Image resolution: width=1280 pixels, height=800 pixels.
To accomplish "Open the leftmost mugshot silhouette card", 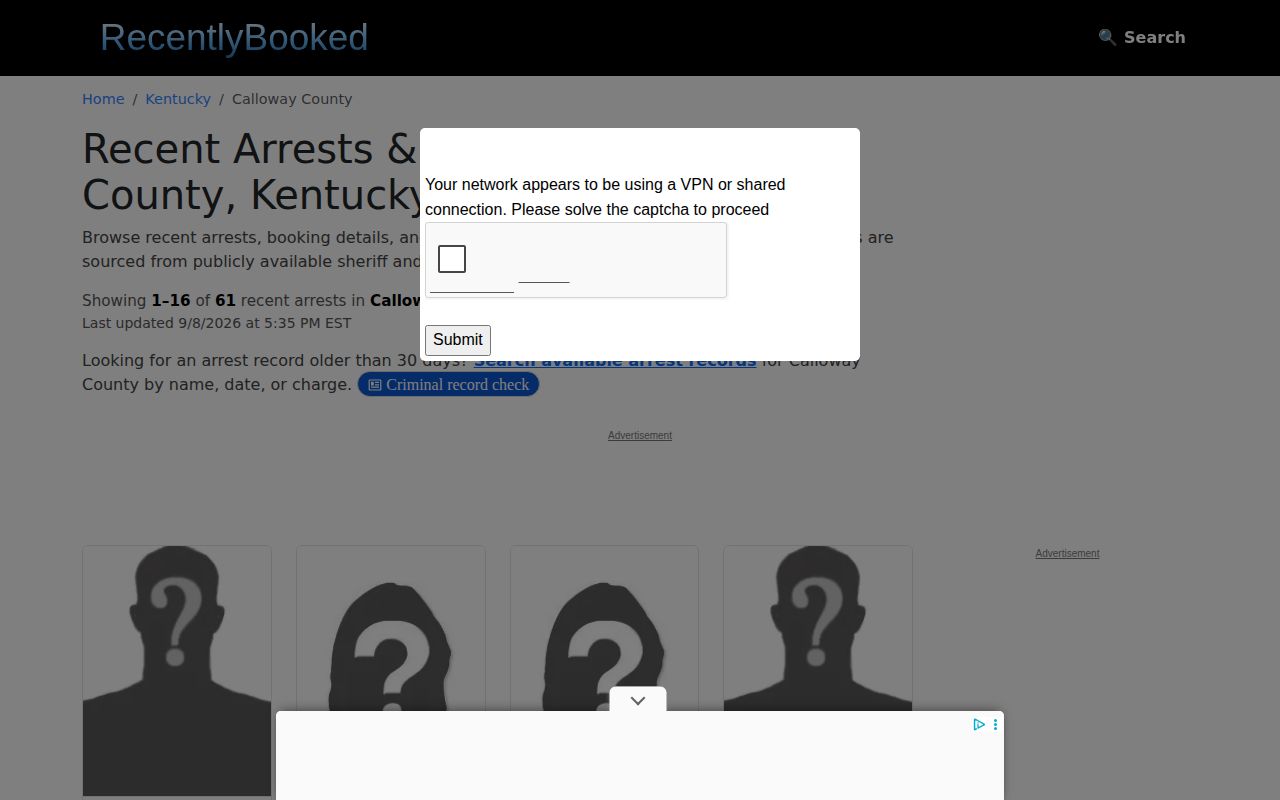I will coord(177,671).
